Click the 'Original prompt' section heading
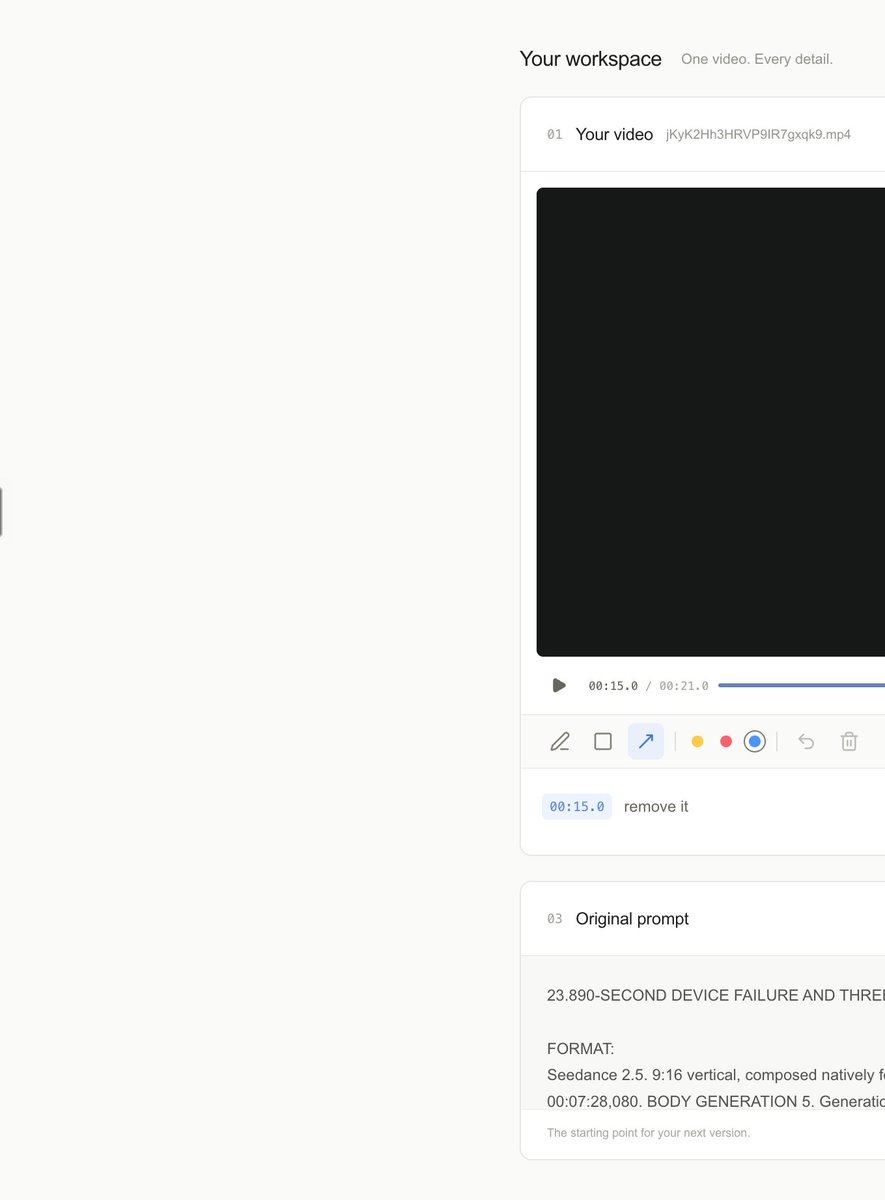The width and height of the screenshot is (885, 1200). [632, 919]
